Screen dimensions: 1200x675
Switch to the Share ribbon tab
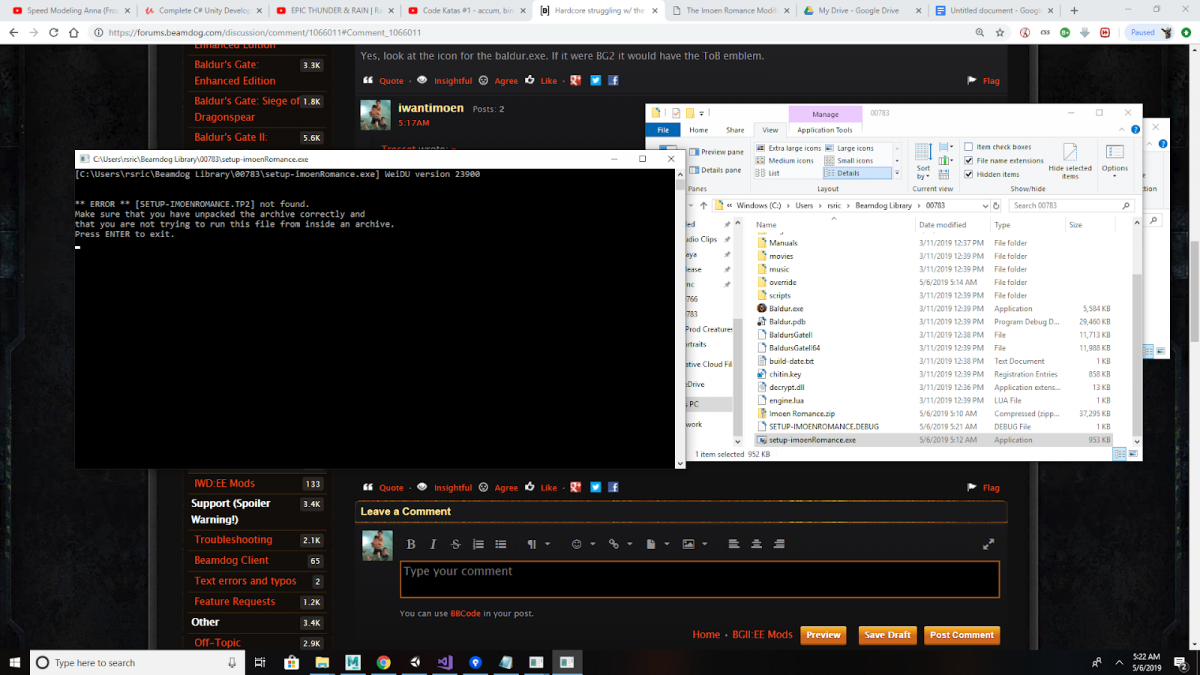click(x=735, y=130)
